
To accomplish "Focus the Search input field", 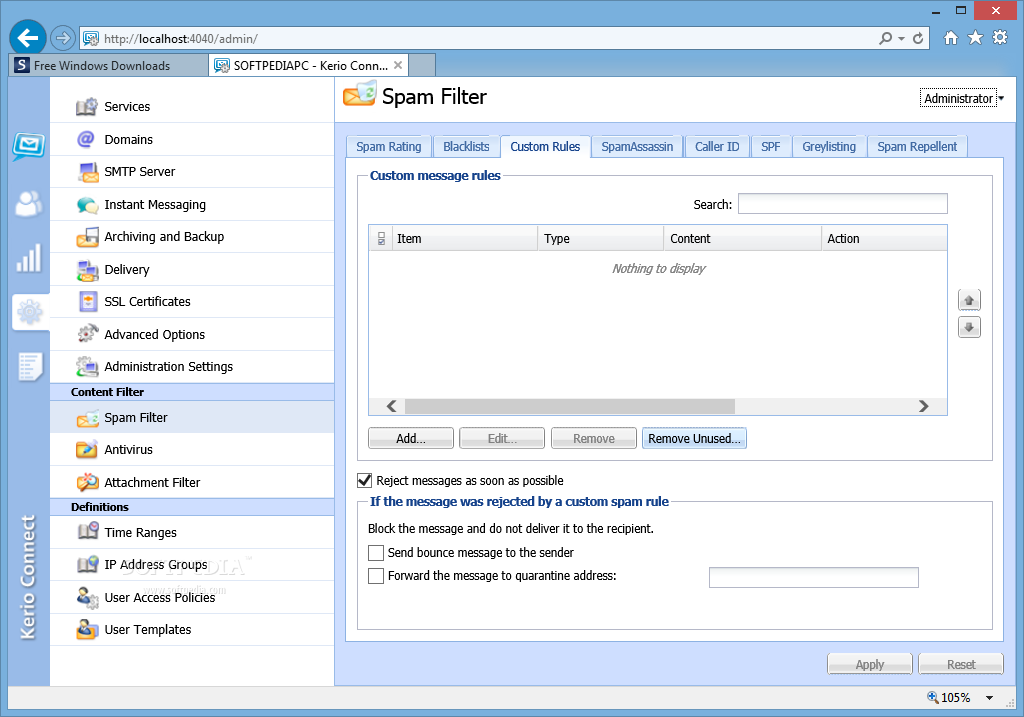I will click(842, 204).
